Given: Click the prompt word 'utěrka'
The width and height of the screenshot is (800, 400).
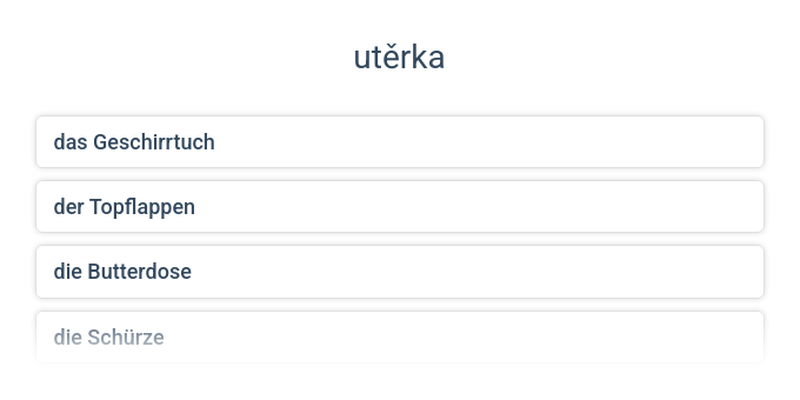Looking at the screenshot, I should point(399,58).
